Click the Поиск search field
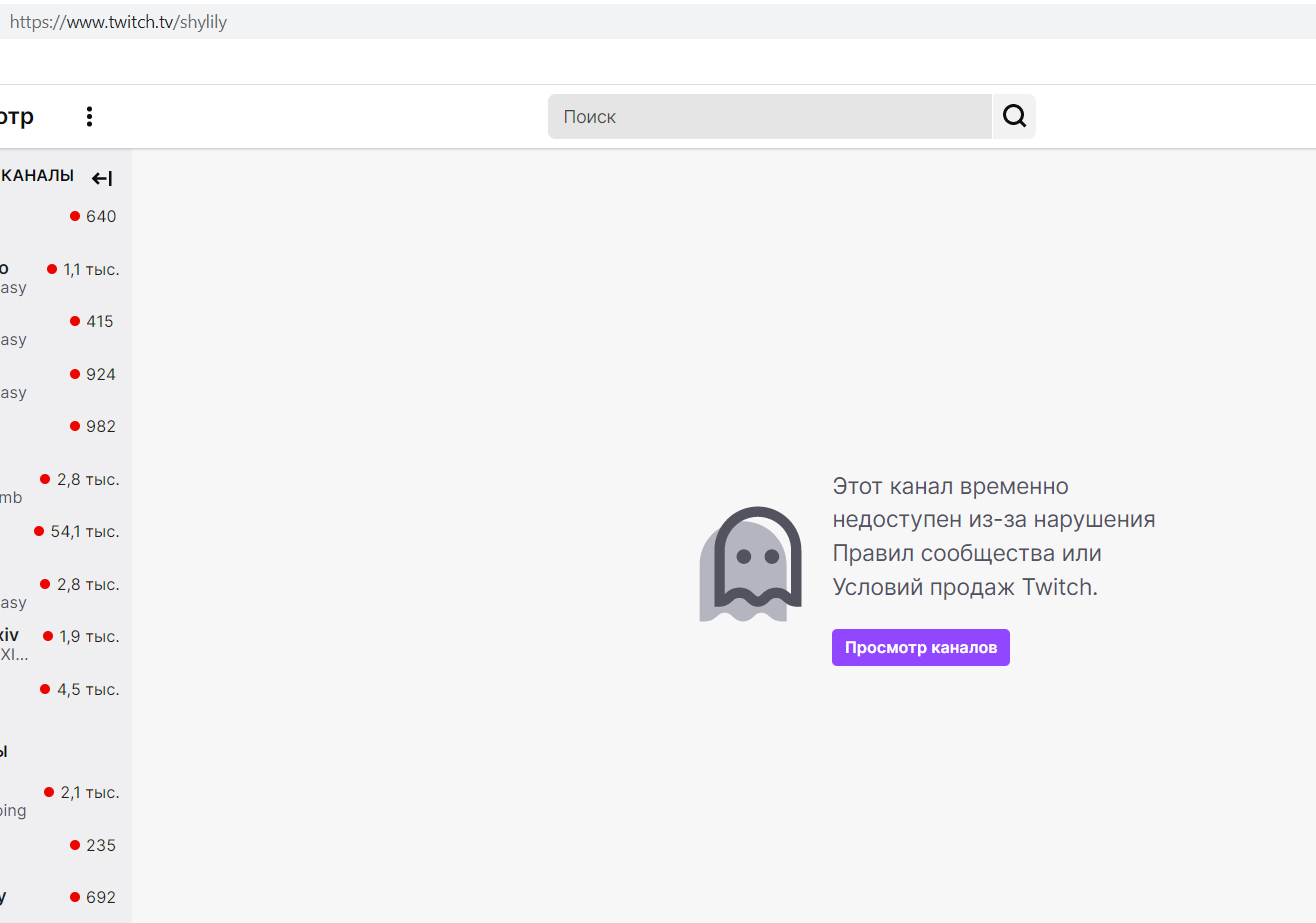Screen dimensions: 1316x923 pyautogui.click(x=769, y=116)
